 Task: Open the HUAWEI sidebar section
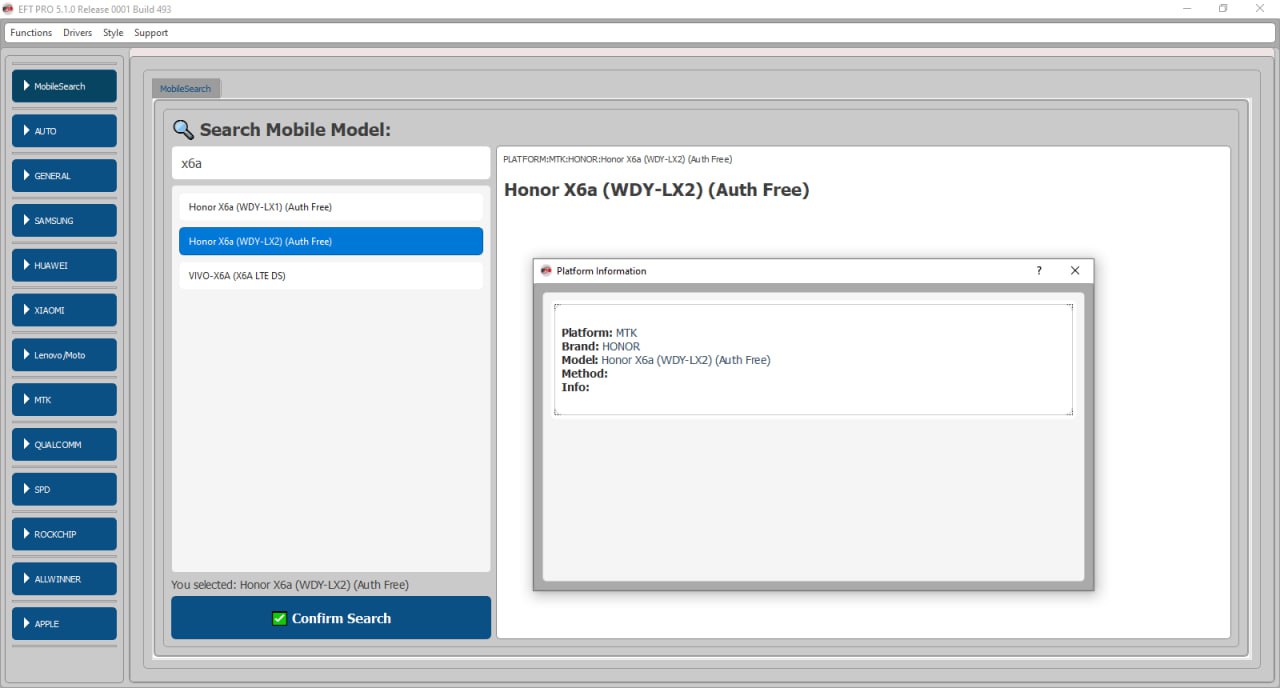coord(64,265)
